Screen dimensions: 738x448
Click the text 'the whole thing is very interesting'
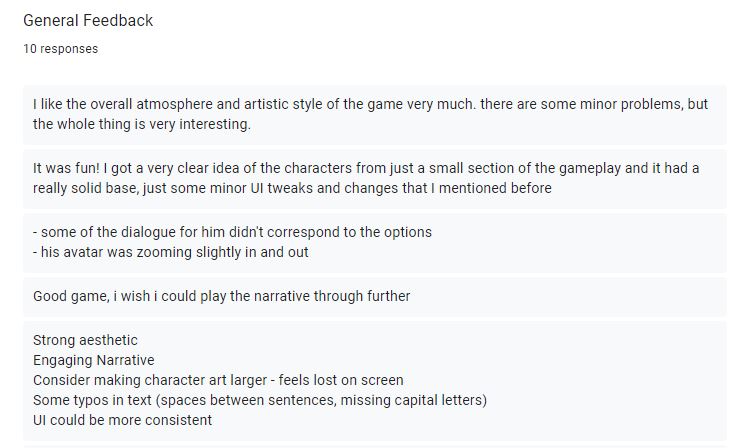pyautogui.click(x=140, y=124)
